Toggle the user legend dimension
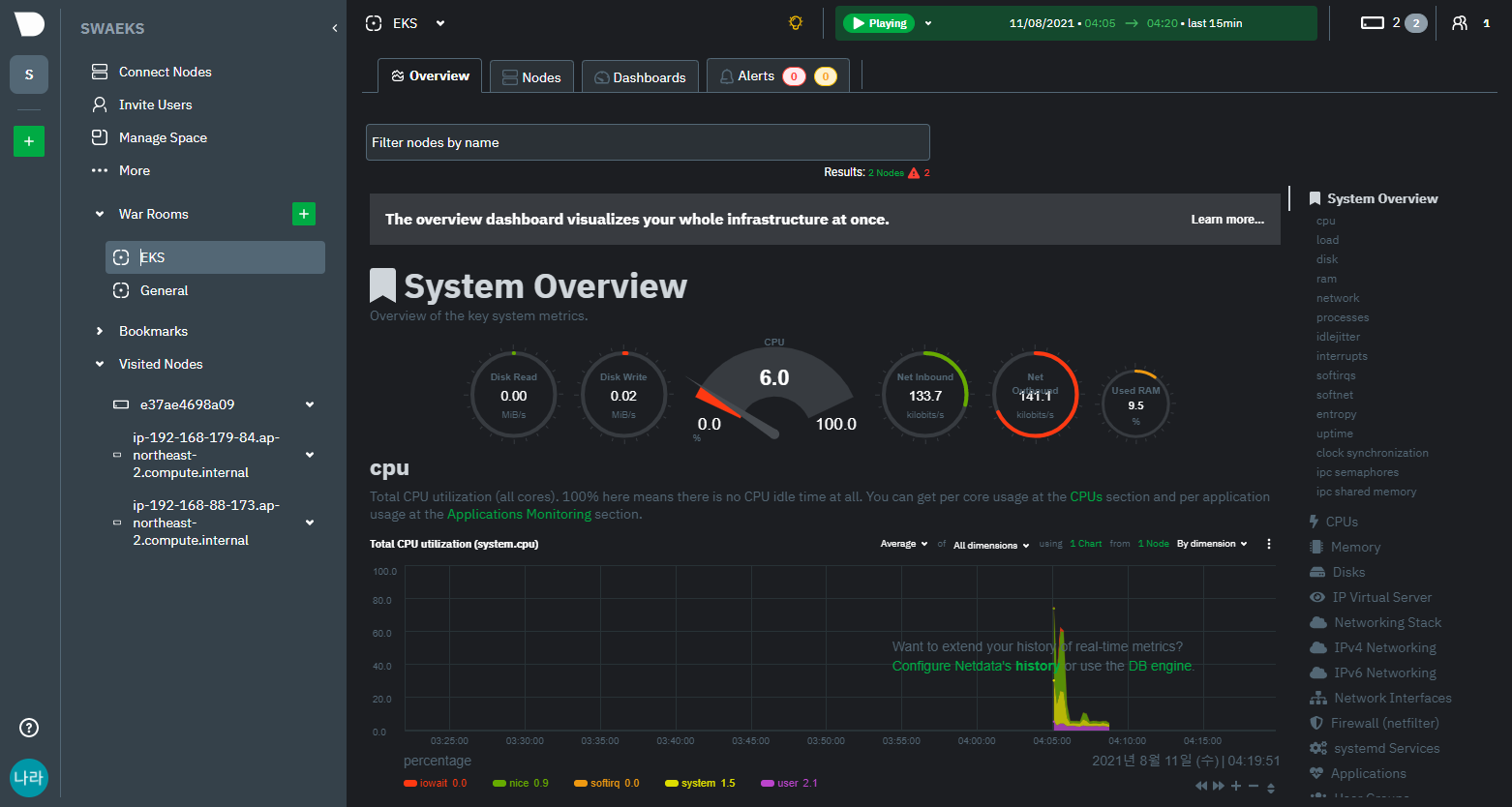 790,783
